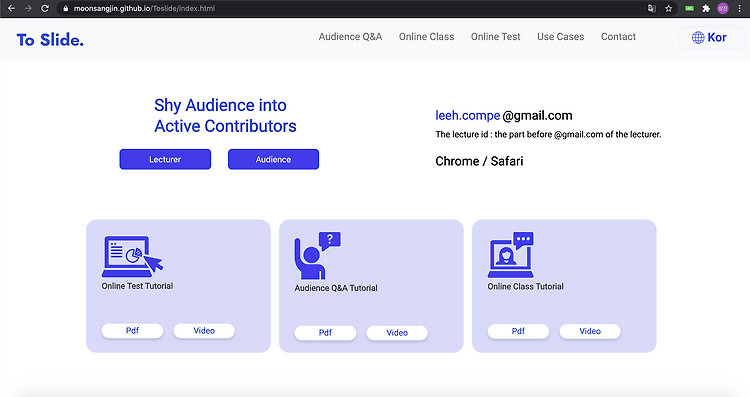The image size is (750, 397).
Task: Open the Chrome profile avatar
Action: [723, 8]
